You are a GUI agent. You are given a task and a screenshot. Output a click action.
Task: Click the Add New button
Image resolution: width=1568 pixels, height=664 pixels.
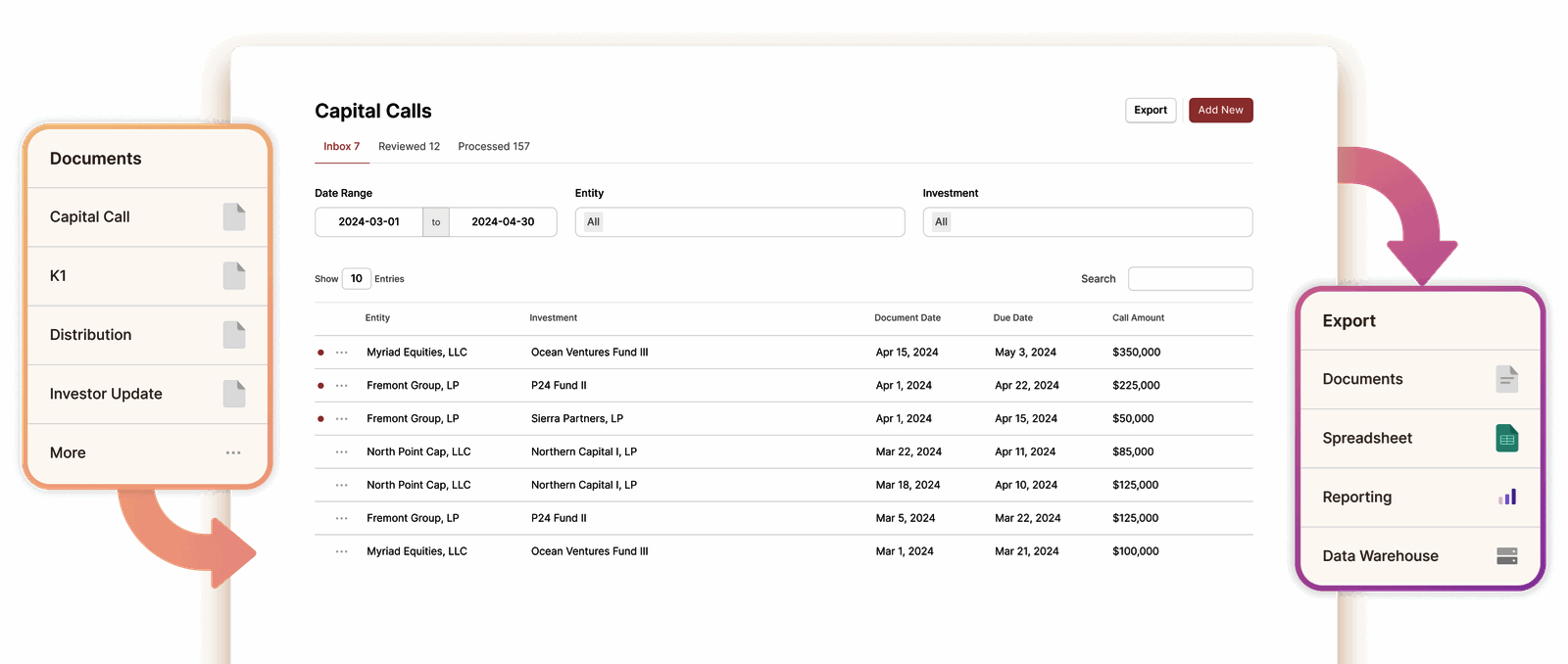click(1221, 111)
